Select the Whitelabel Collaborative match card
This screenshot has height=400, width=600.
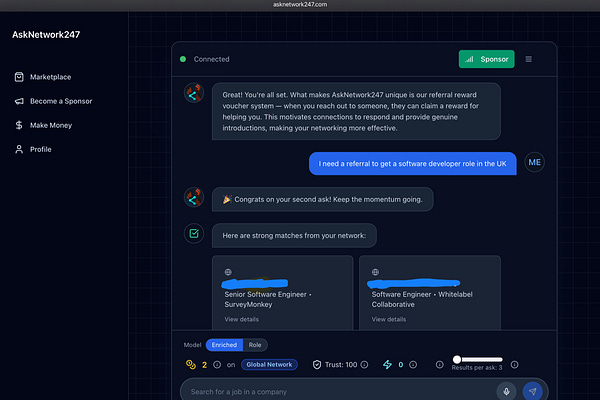click(x=430, y=292)
